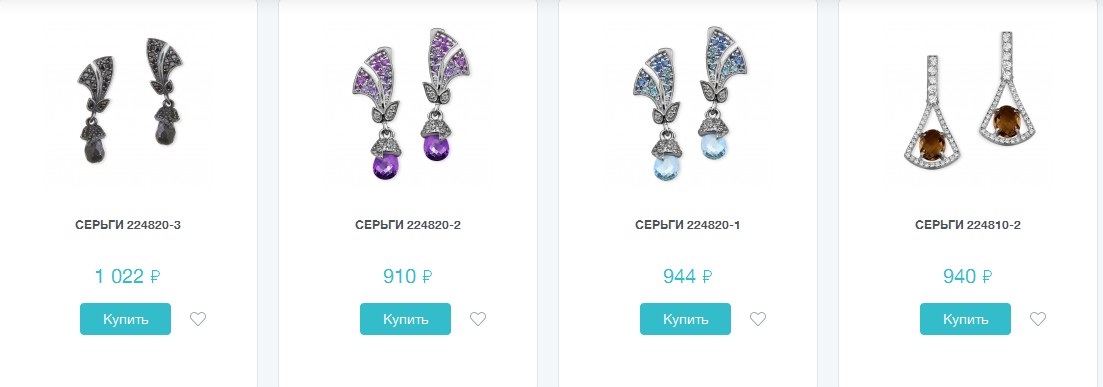The image size is (1103, 387).
Task: Click the 910 ₽ price
Action: click(407, 277)
